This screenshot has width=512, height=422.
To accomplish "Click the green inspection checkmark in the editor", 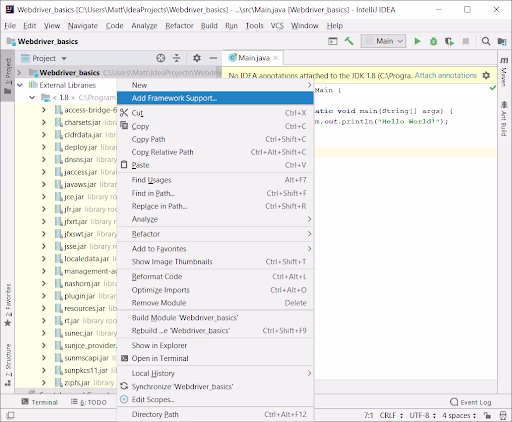I will pos(493,88).
